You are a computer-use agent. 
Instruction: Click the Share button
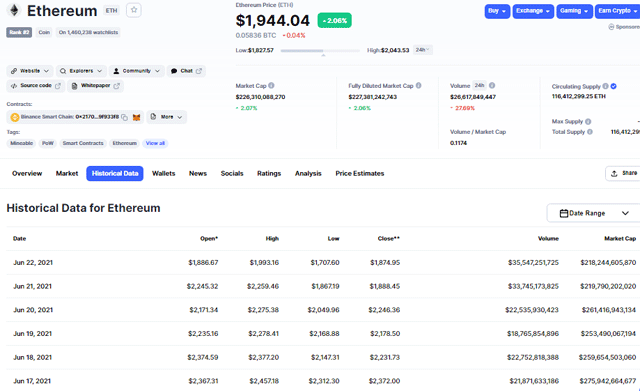click(x=624, y=173)
